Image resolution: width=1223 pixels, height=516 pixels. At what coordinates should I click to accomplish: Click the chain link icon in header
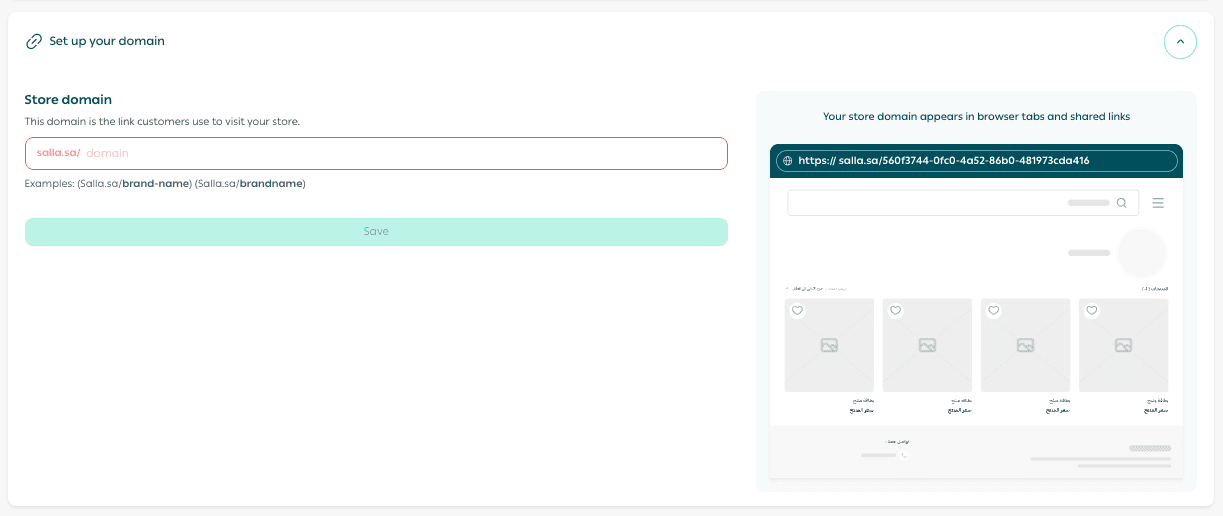pyautogui.click(x=34, y=42)
